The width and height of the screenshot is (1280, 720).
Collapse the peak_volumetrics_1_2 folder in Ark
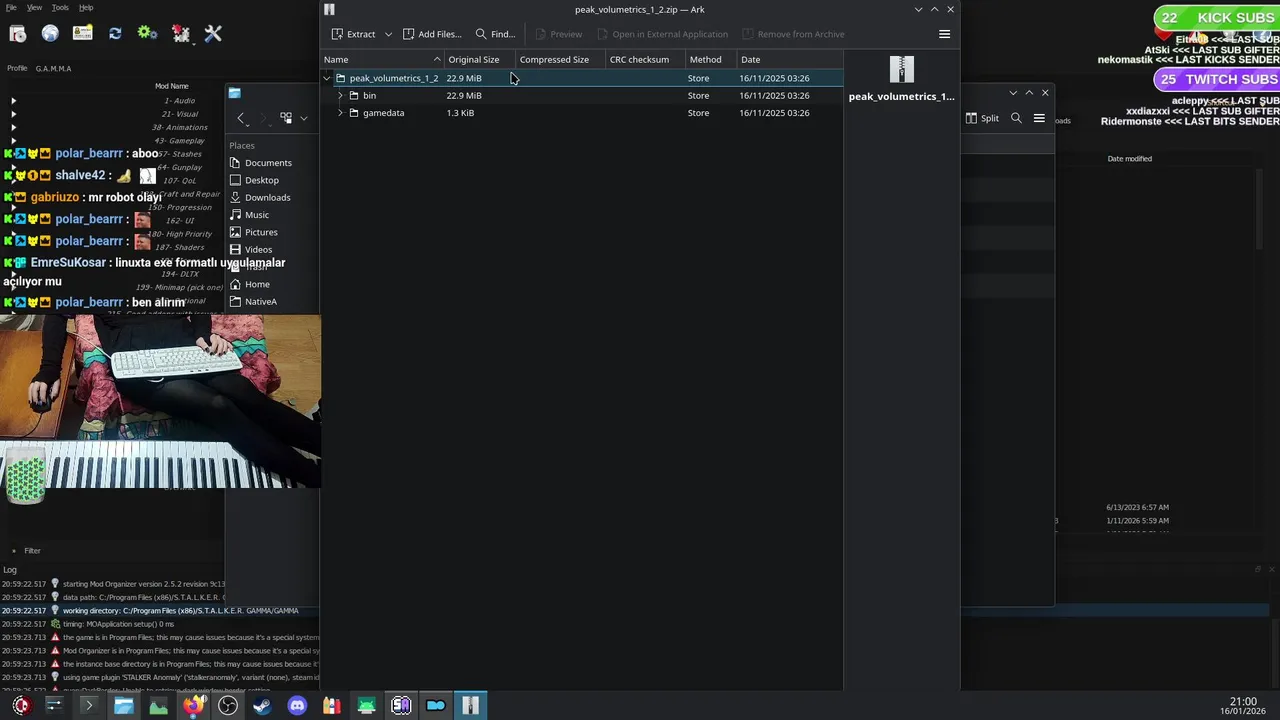327,78
